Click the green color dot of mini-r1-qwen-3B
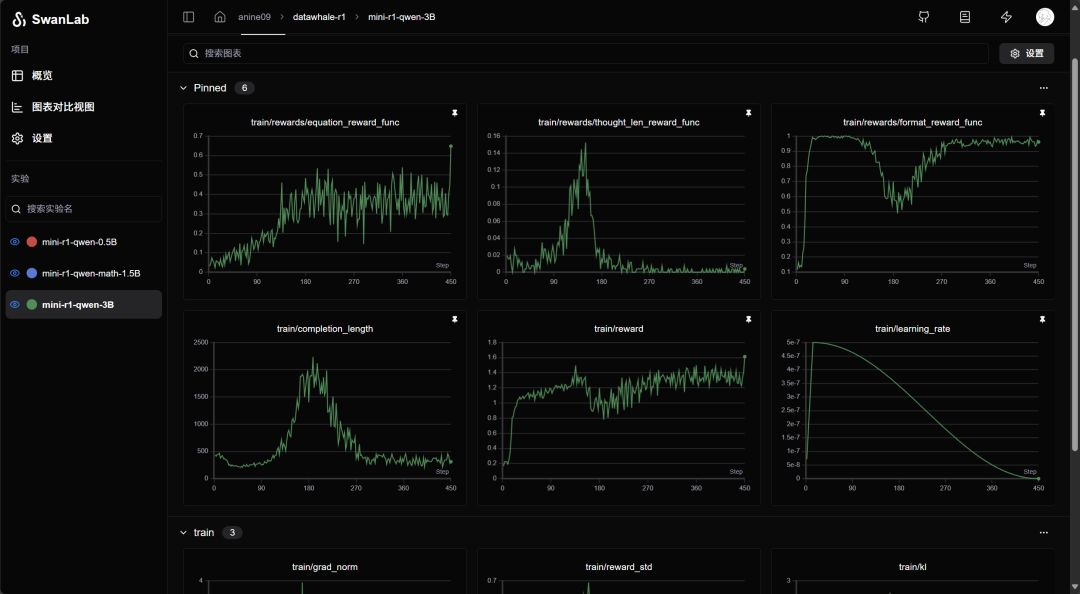The height and width of the screenshot is (594, 1080). tap(32, 305)
